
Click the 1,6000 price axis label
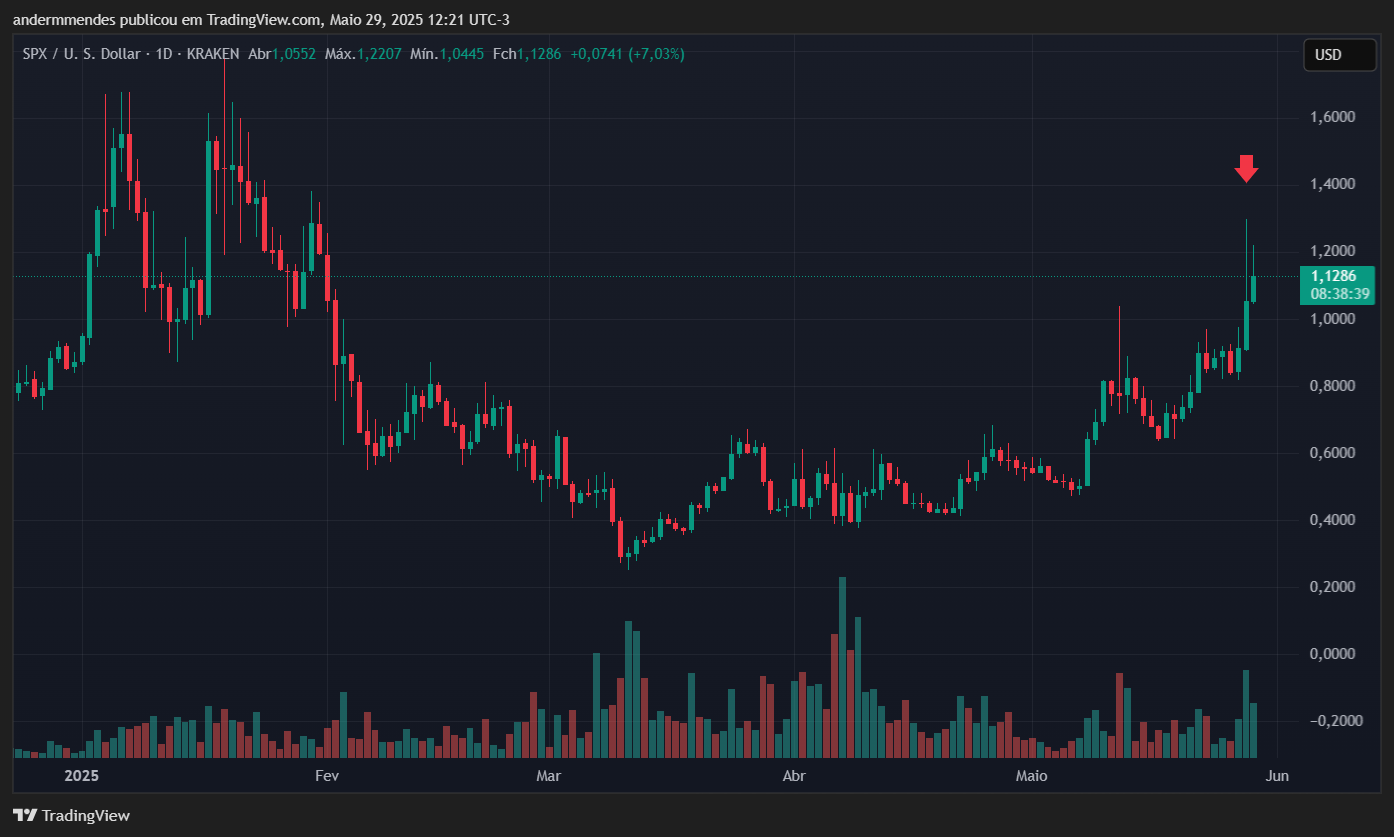[1332, 118]
